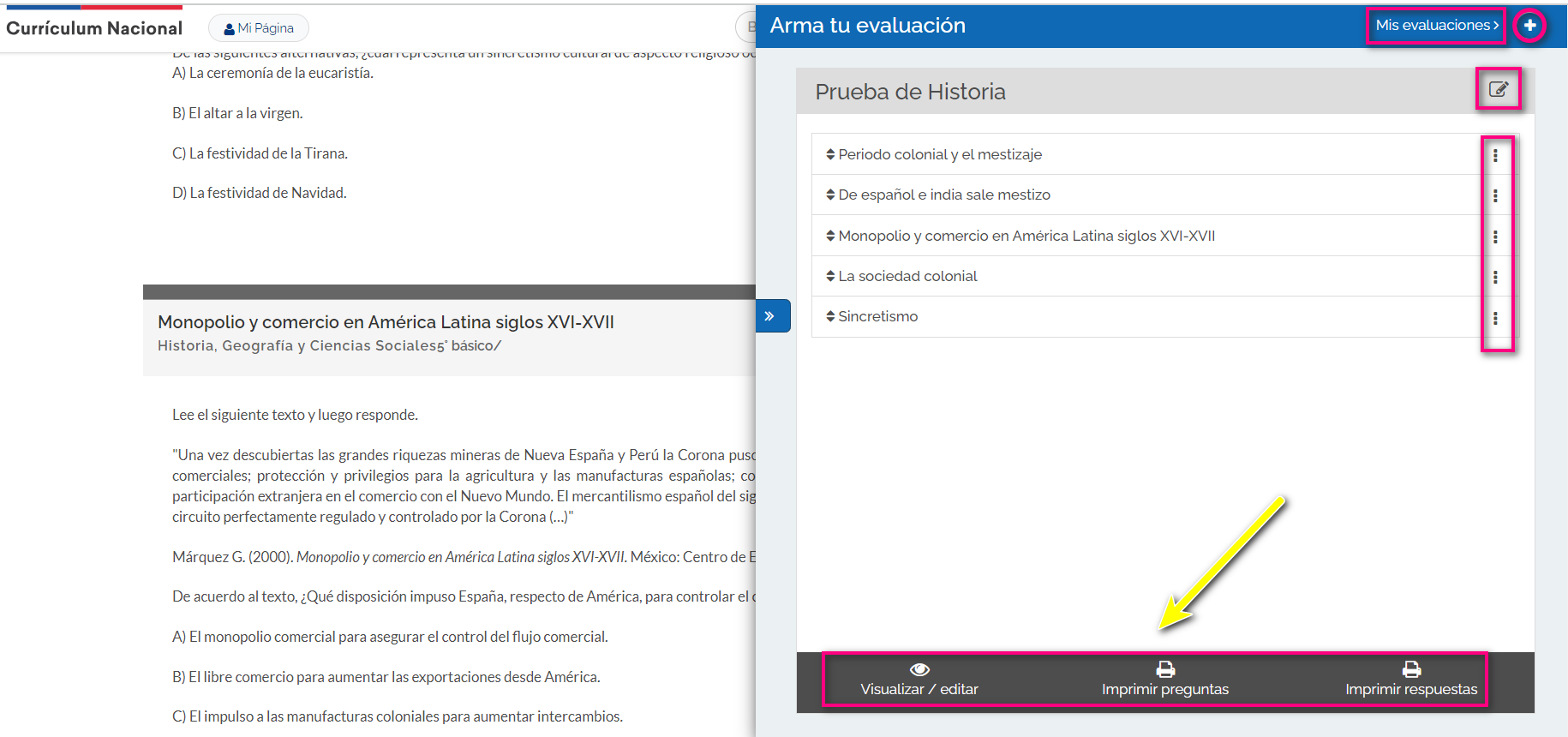
Task: Click sort handle of Monopolio y comercio item
Action: click(x=830, y=236)
